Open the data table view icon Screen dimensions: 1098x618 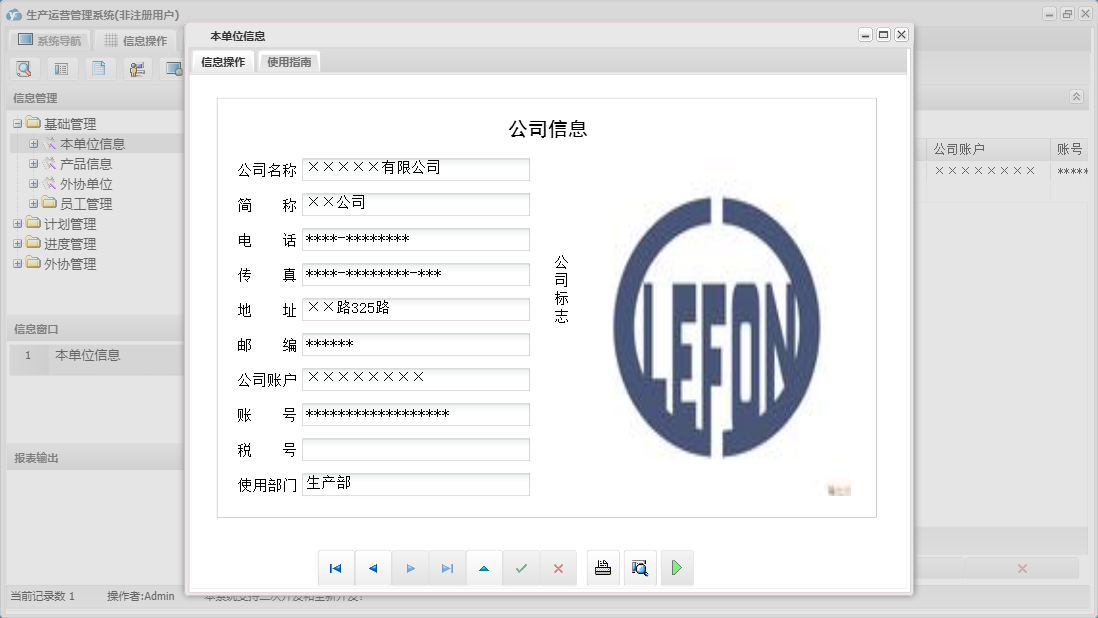click(x=61, y=68)
